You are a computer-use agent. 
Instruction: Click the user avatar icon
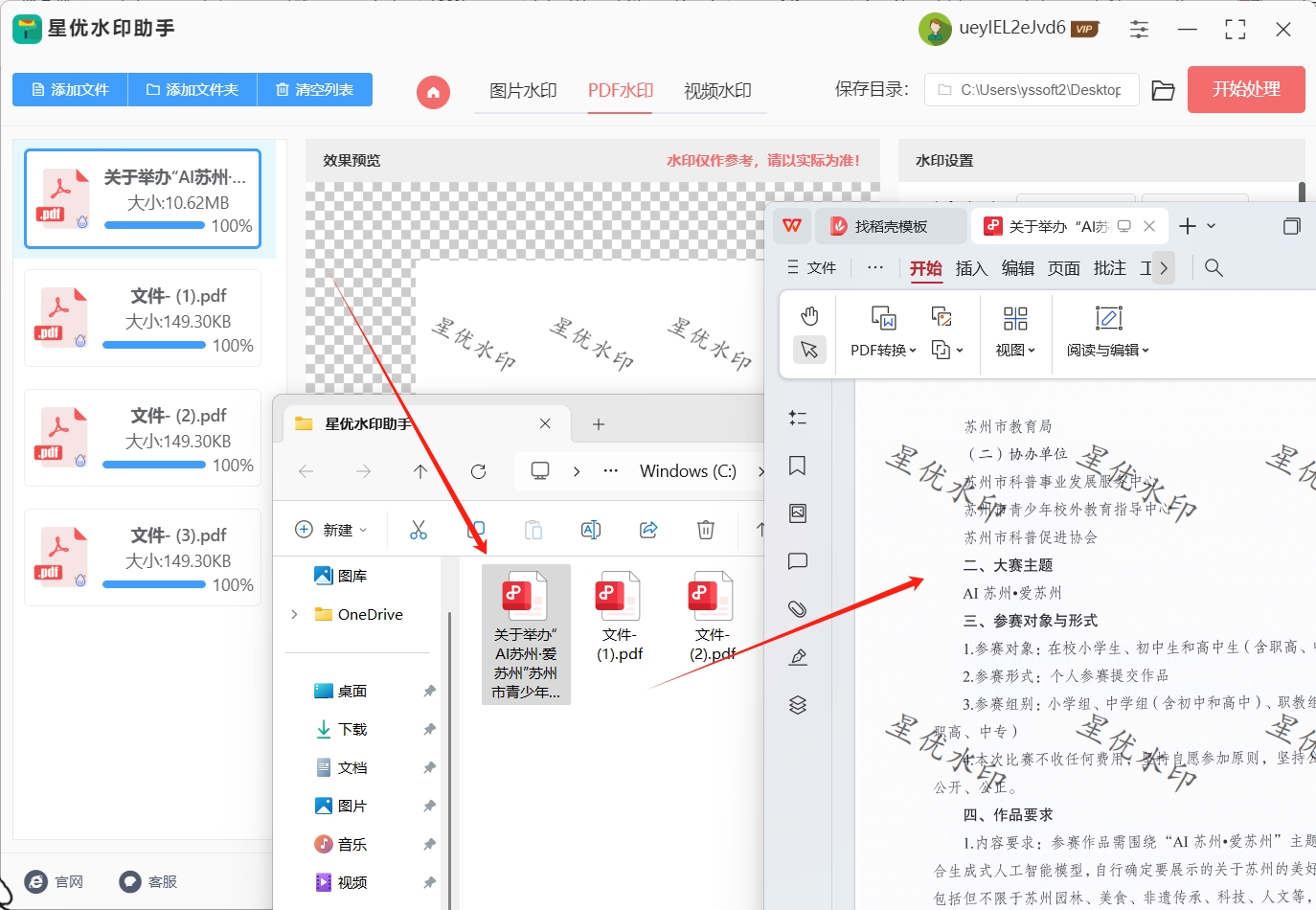935,29
